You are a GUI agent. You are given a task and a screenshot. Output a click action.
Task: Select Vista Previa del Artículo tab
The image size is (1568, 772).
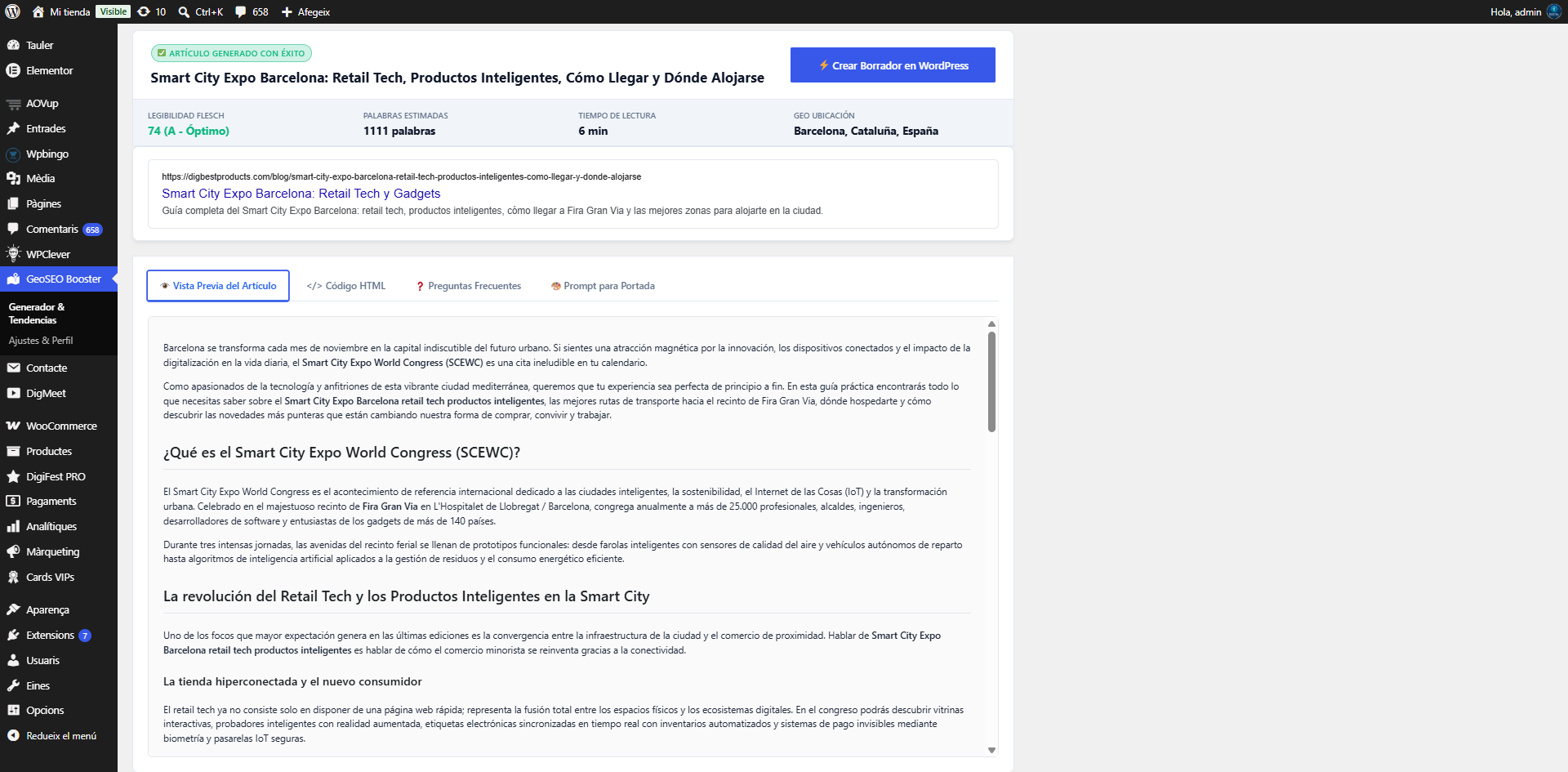tap(218, 286)
